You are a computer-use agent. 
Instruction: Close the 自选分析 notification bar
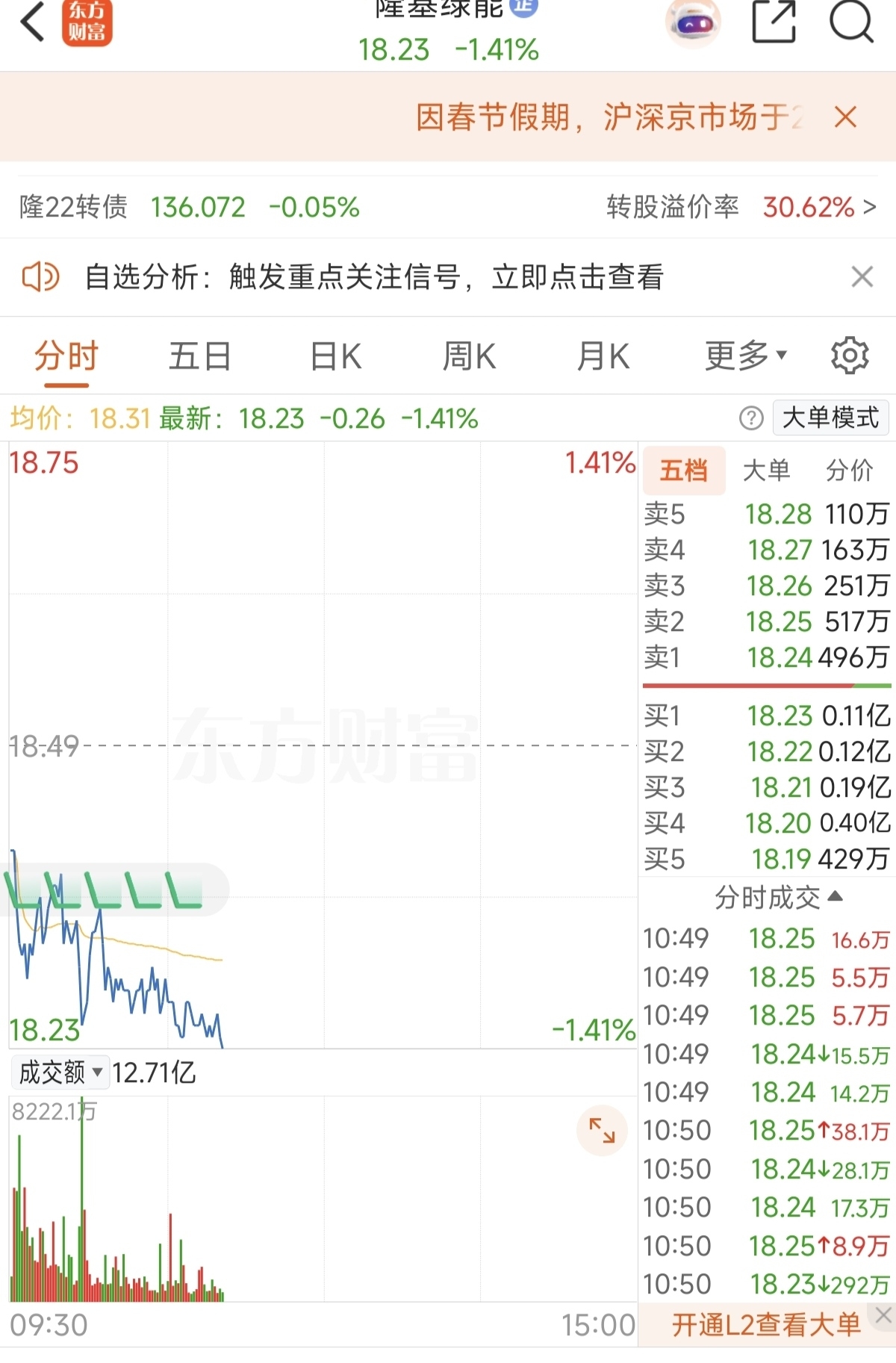(x=862, y=277)
